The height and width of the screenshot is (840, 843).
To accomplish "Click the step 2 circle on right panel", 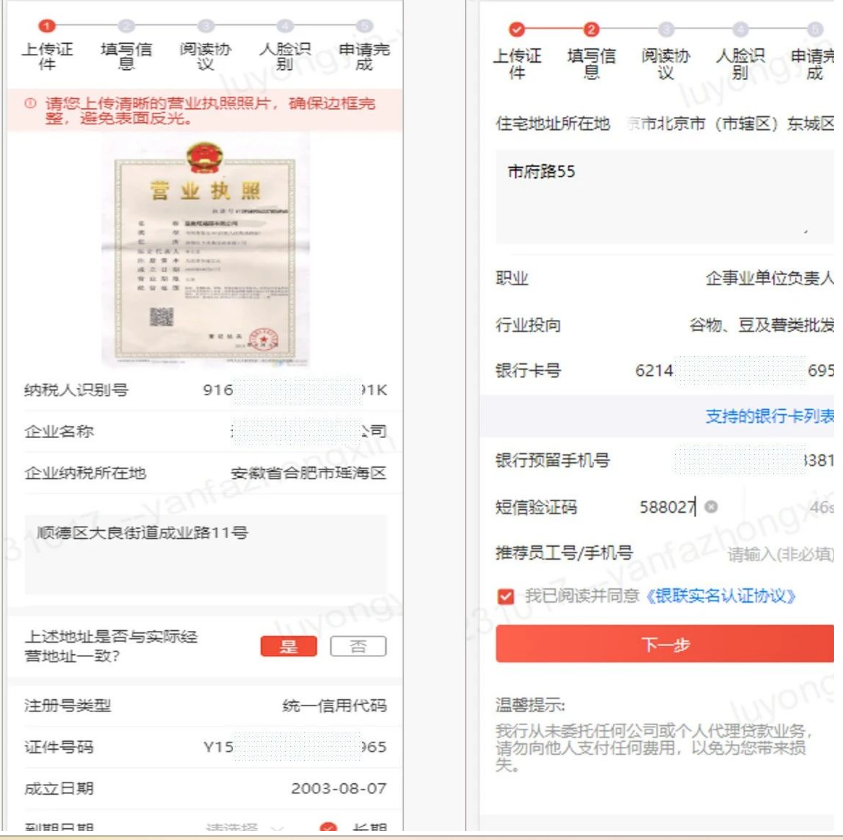I will (591, 29).
